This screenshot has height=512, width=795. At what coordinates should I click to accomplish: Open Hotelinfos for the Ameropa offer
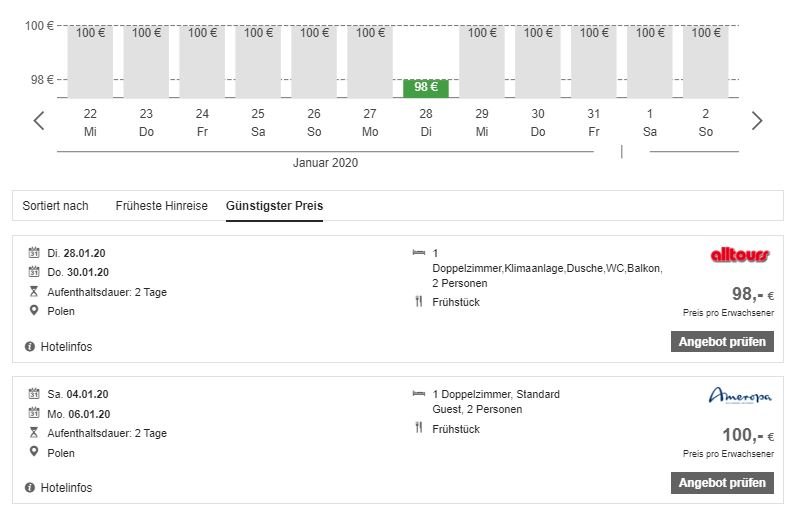click(x=65, y=488)
